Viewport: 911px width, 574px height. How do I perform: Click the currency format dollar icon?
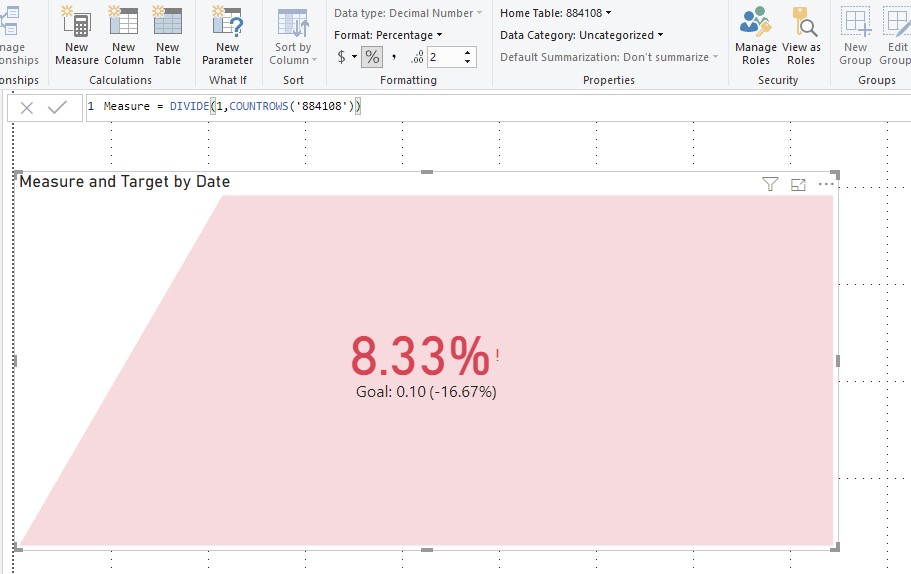point(341,57)
